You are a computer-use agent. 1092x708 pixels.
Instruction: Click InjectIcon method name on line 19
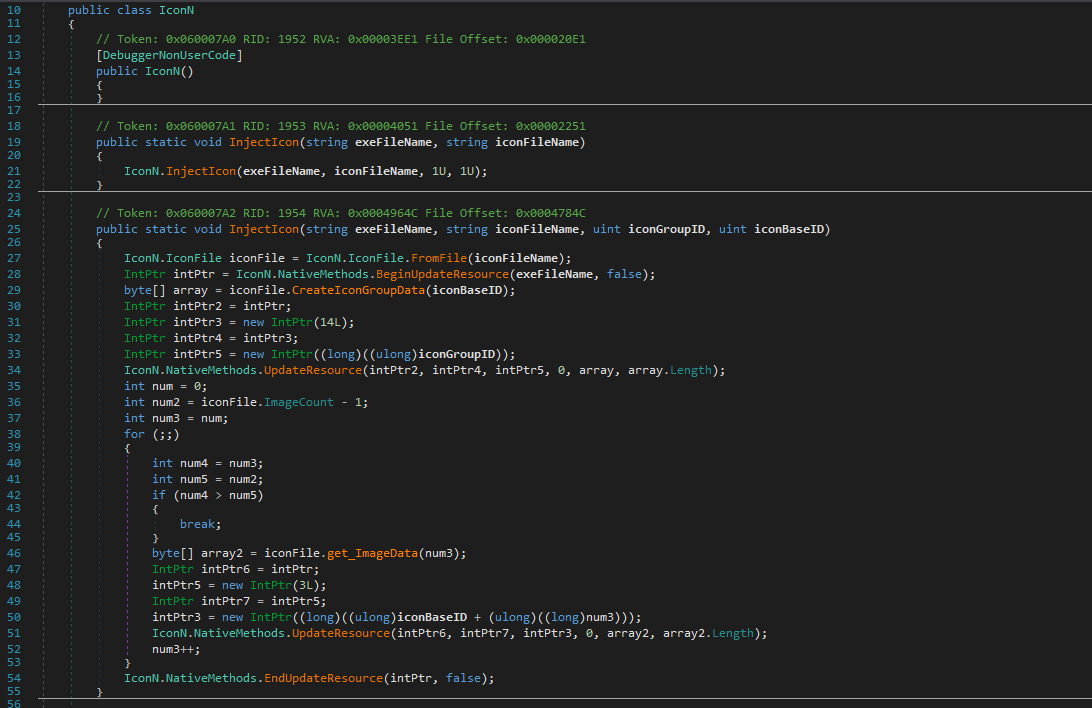point(263,142)
